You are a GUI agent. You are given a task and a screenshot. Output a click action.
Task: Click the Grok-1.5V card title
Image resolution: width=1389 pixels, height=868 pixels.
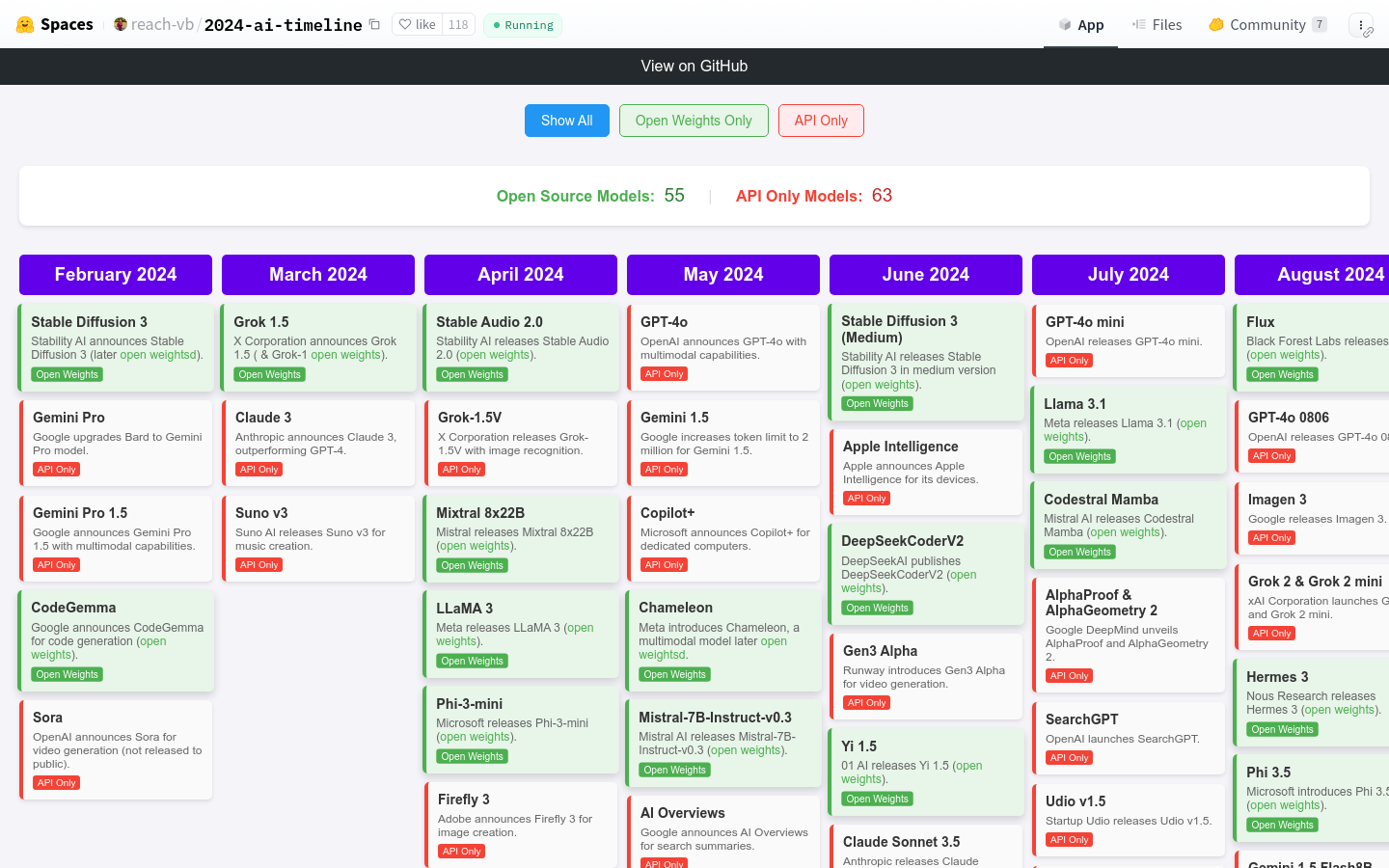[470, 418]
